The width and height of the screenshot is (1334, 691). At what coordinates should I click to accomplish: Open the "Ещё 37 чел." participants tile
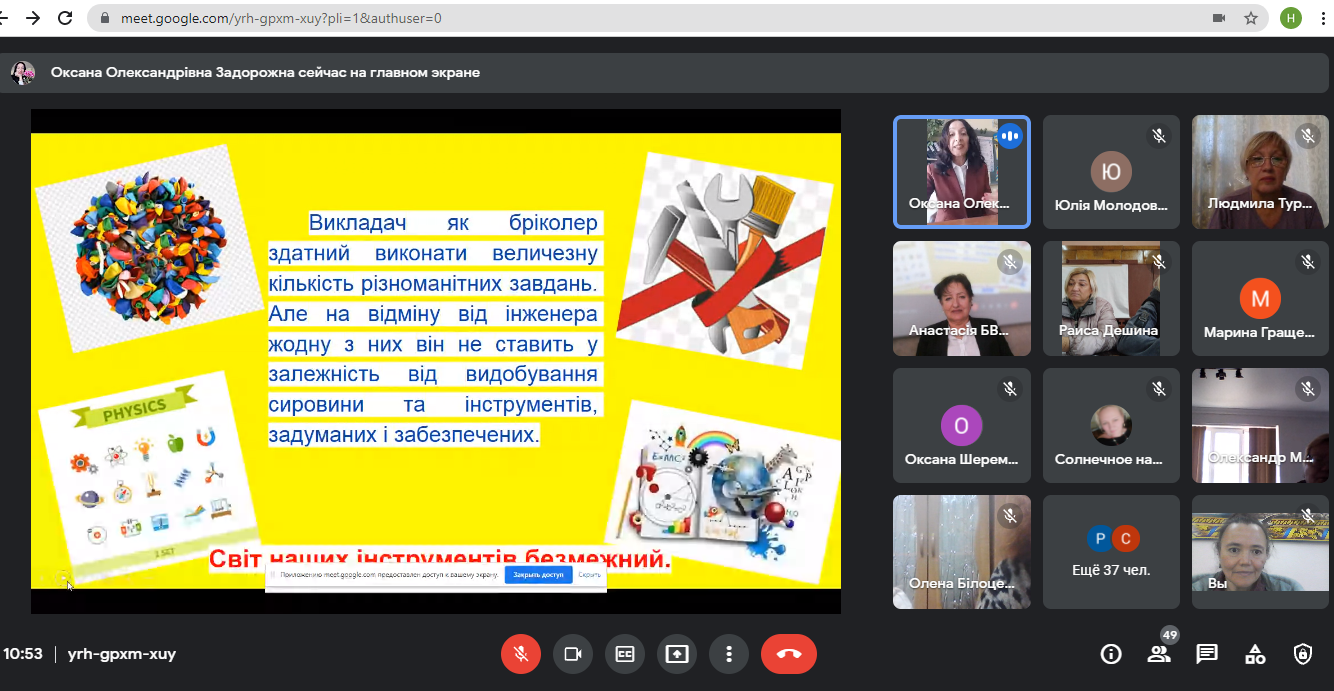tap(1111, 552)
